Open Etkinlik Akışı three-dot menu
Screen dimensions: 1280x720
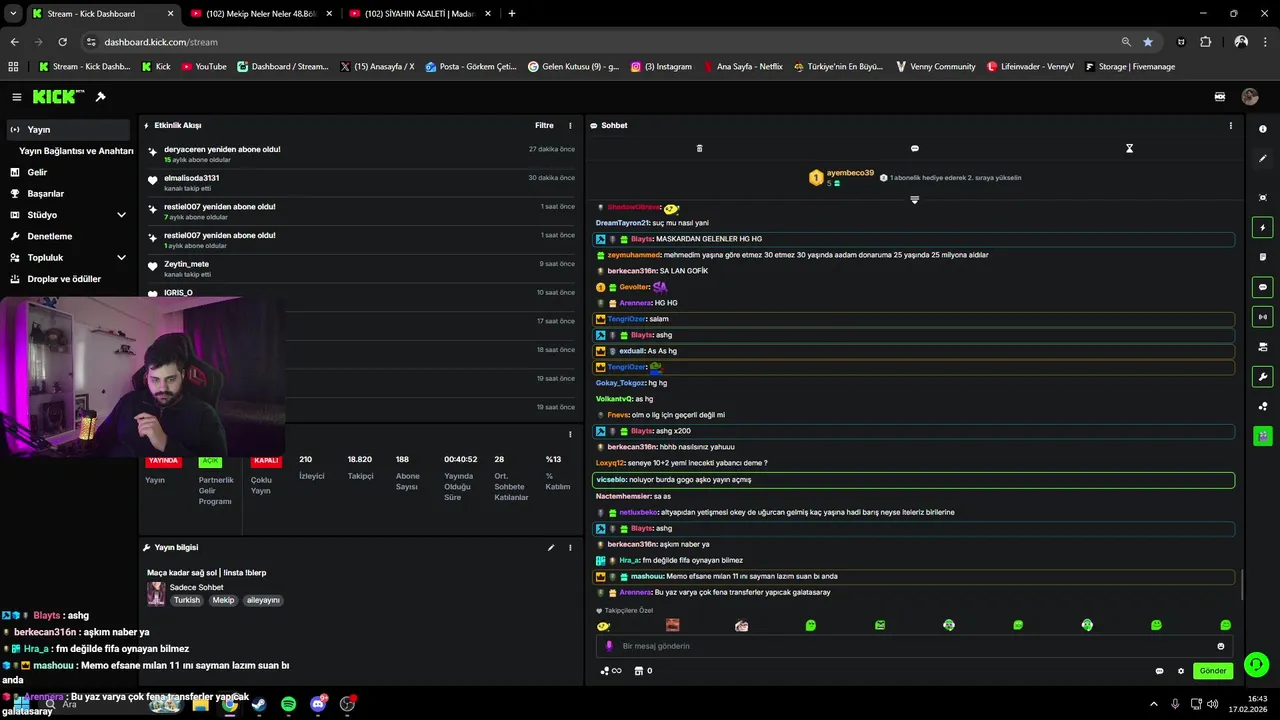click(570, 125)
